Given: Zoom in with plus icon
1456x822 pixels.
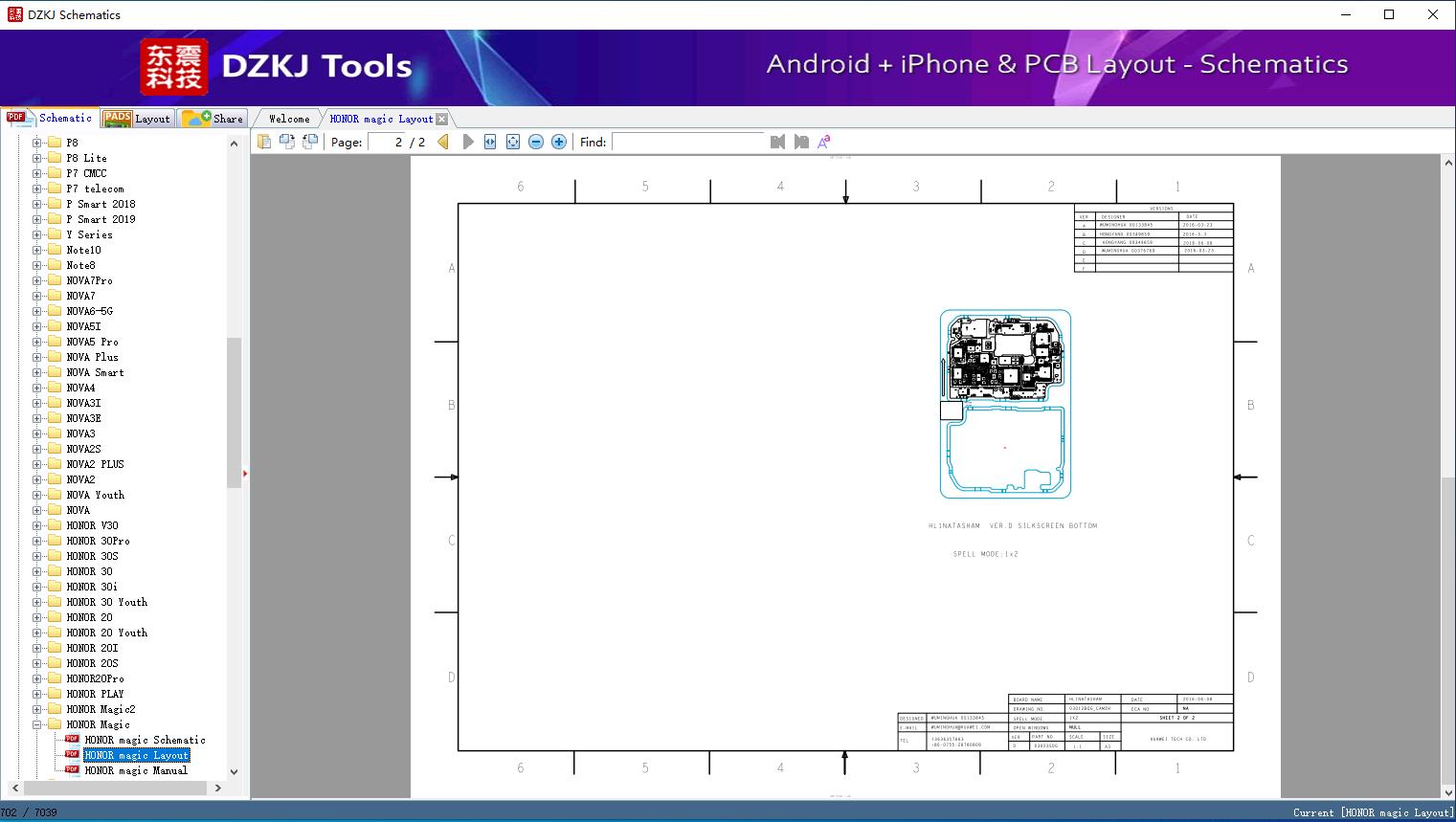Looking at the screenshot, I should coord(559,142).
